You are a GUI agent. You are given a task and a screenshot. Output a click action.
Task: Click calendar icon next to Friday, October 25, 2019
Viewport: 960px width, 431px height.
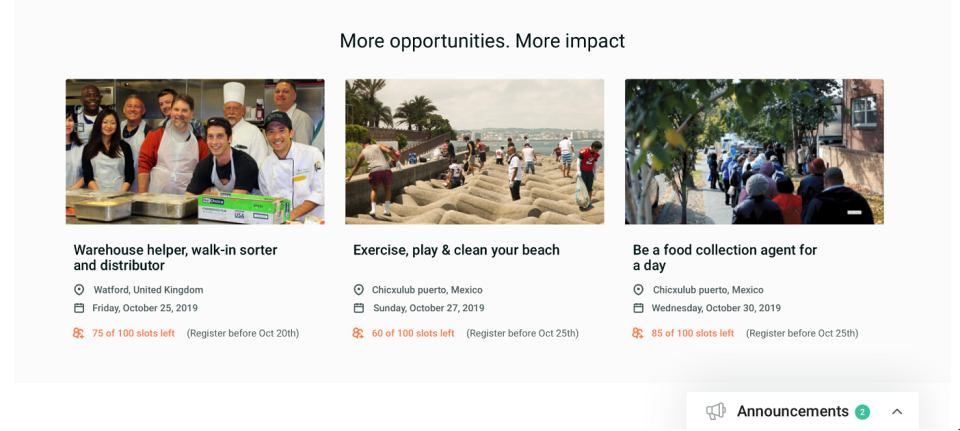point(79,308)
